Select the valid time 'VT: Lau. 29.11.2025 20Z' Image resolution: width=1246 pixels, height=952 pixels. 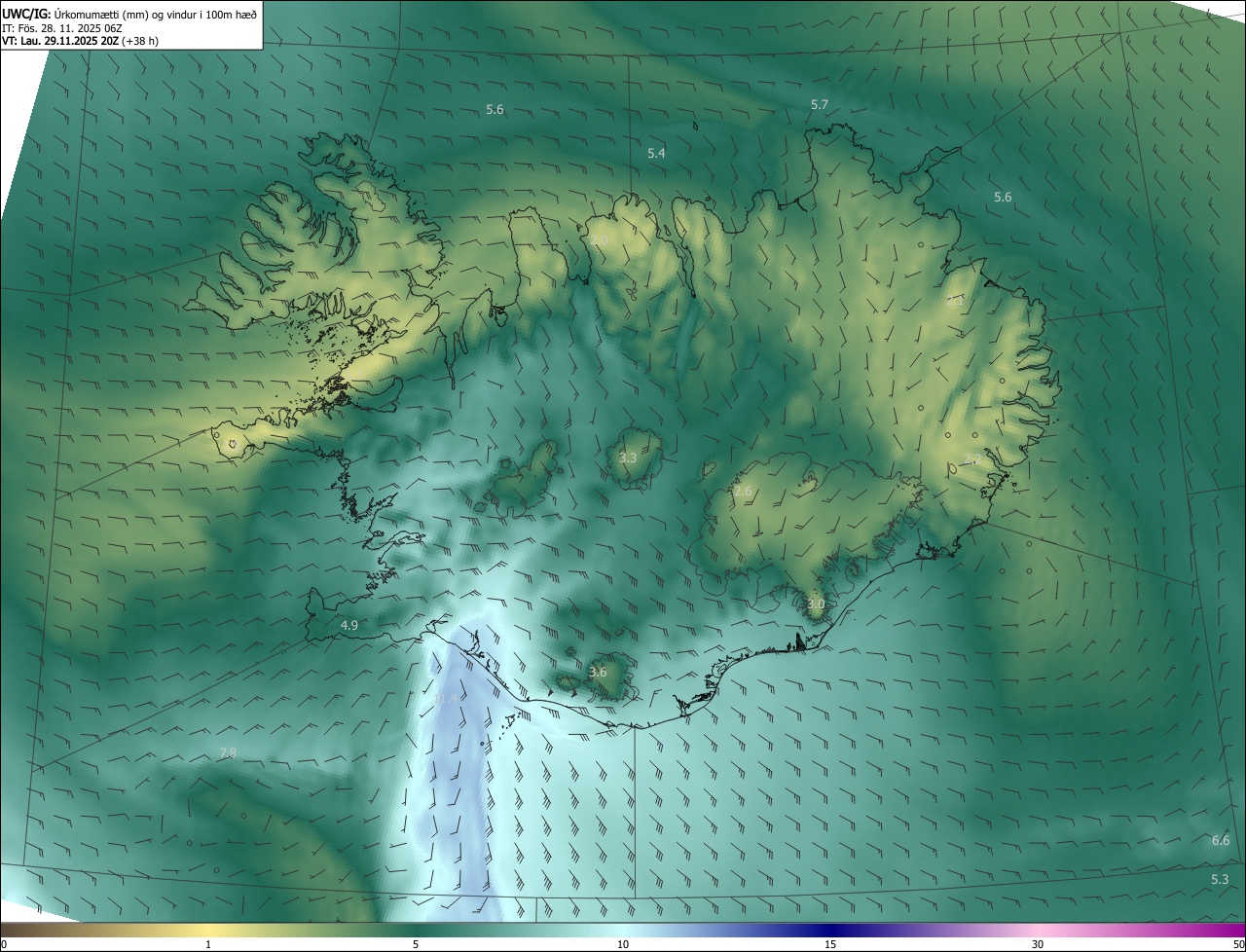point(60,41)
